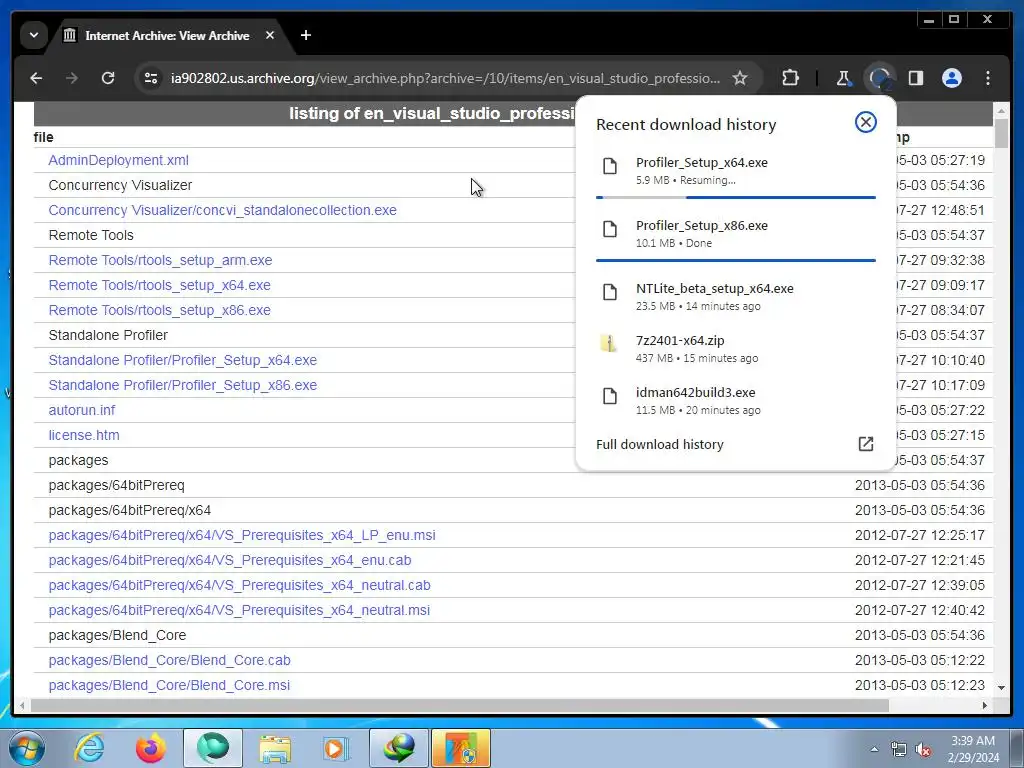Viewport: 1024px width, 768px height.
Task: Close the Internet Archive tab
Action: 270,35
